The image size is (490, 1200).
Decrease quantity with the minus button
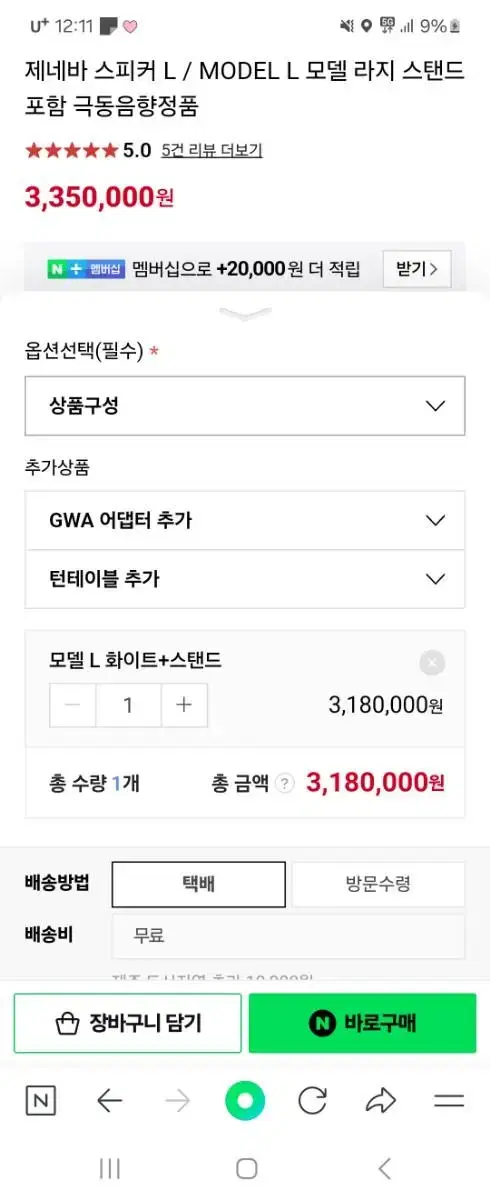pyautogui.click(x=73, y=704)
